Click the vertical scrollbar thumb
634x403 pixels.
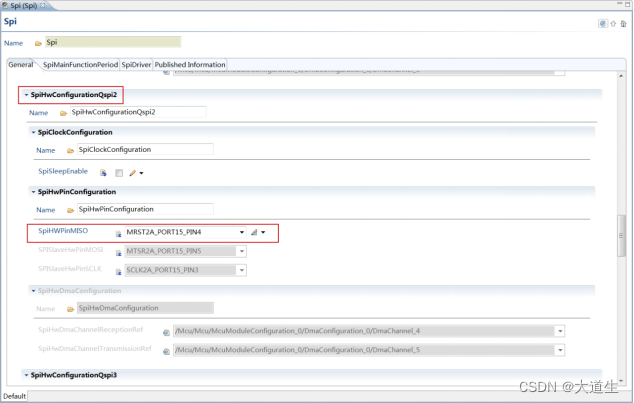(621, 236)
